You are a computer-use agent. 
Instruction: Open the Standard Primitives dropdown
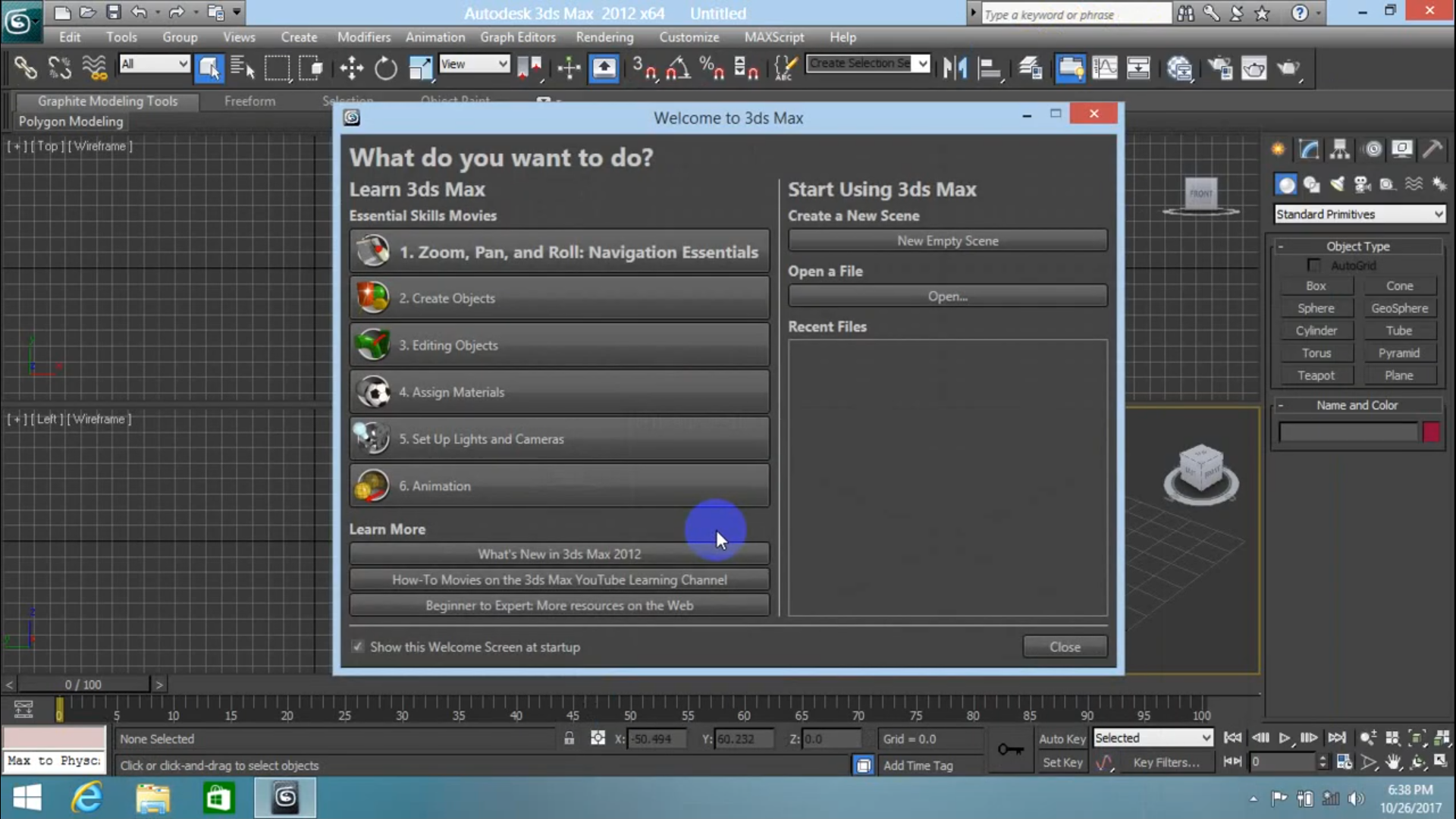[1359, 215]
